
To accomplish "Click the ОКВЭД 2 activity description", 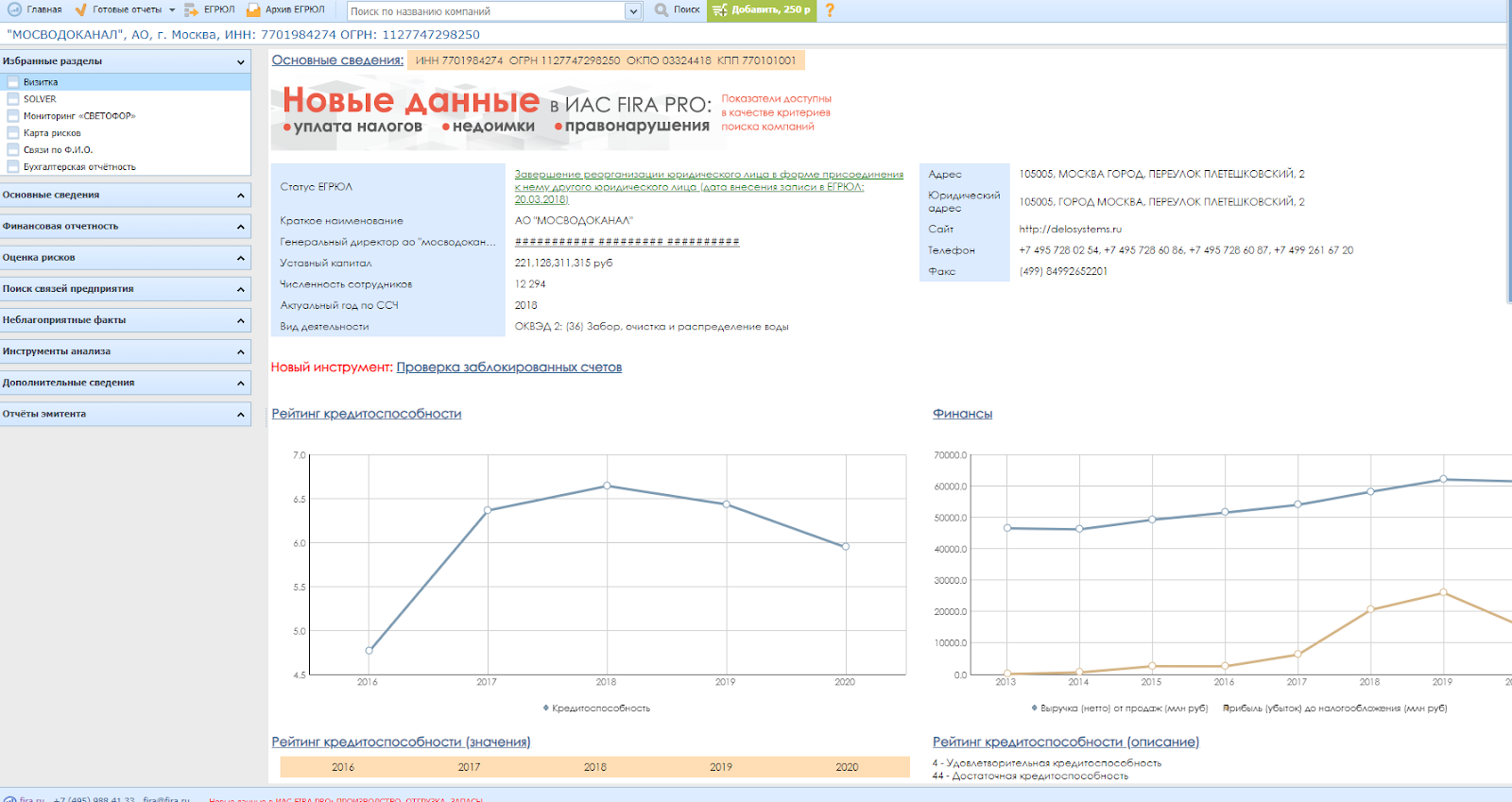I will (651, 326).
